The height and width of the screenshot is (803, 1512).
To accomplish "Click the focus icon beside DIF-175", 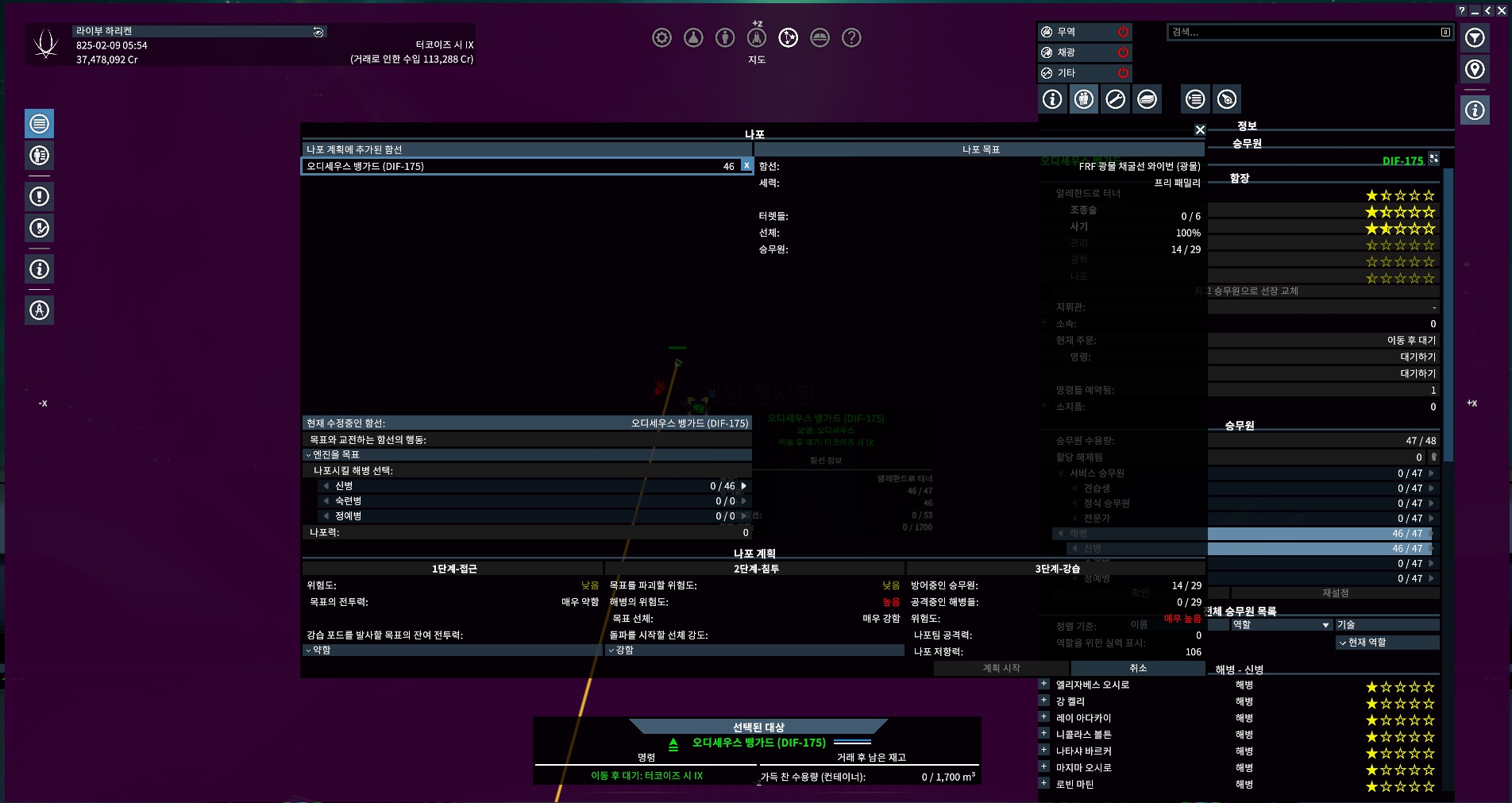I will click(x=1433, y=159).
